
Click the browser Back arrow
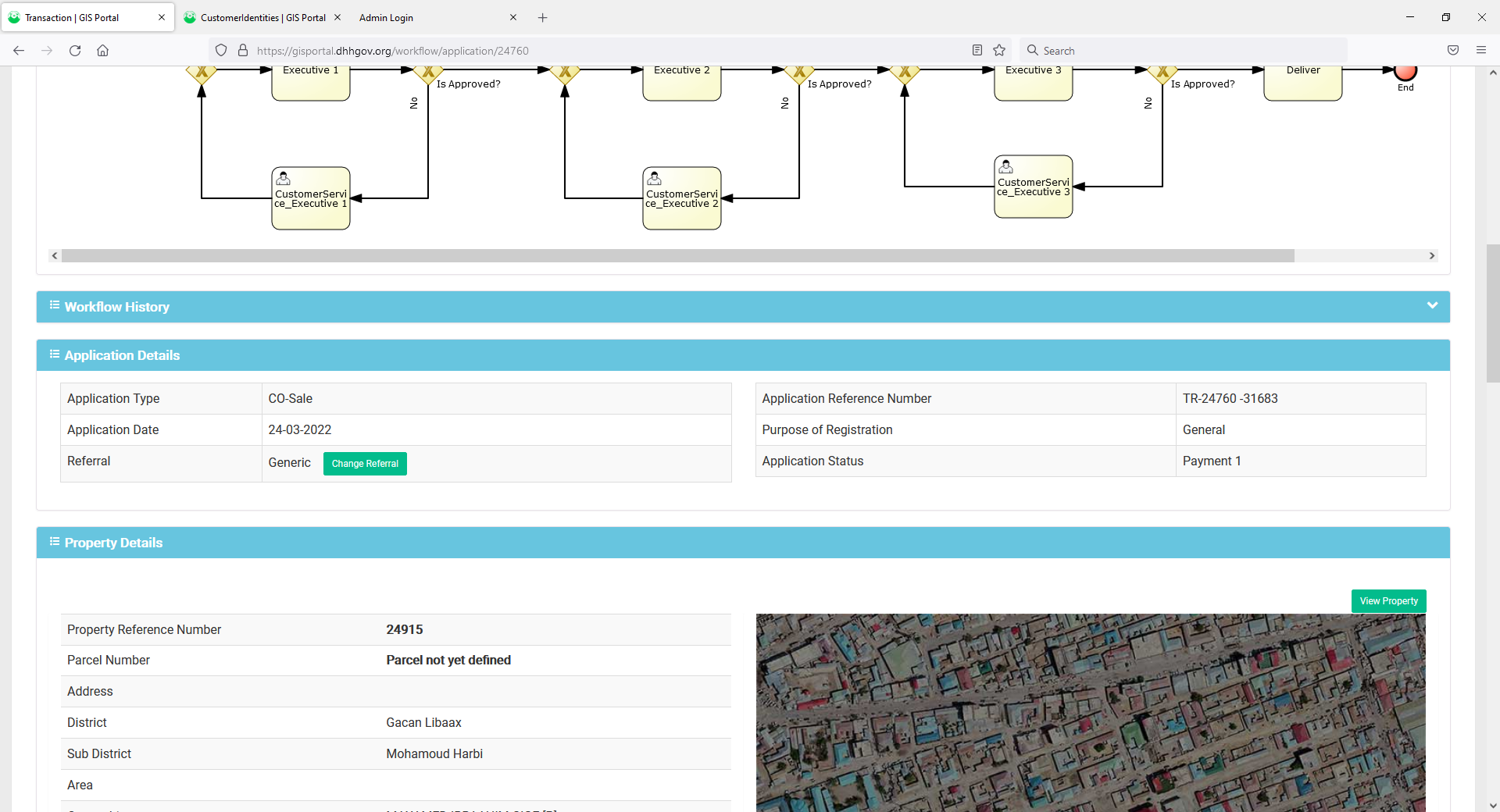pos(19,51)
